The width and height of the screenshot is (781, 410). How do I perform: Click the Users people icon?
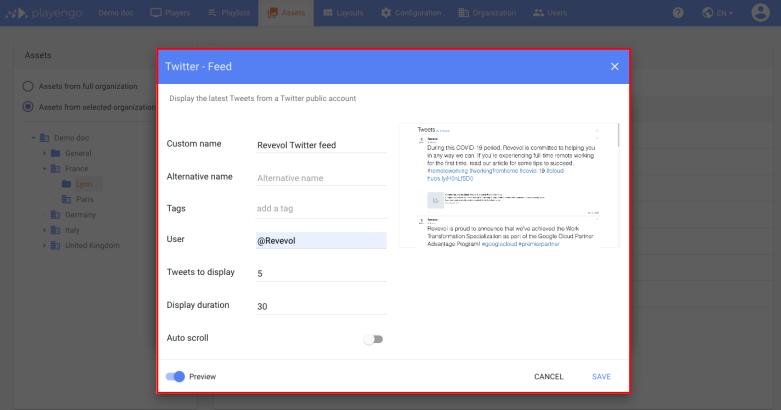click(538, 13)
